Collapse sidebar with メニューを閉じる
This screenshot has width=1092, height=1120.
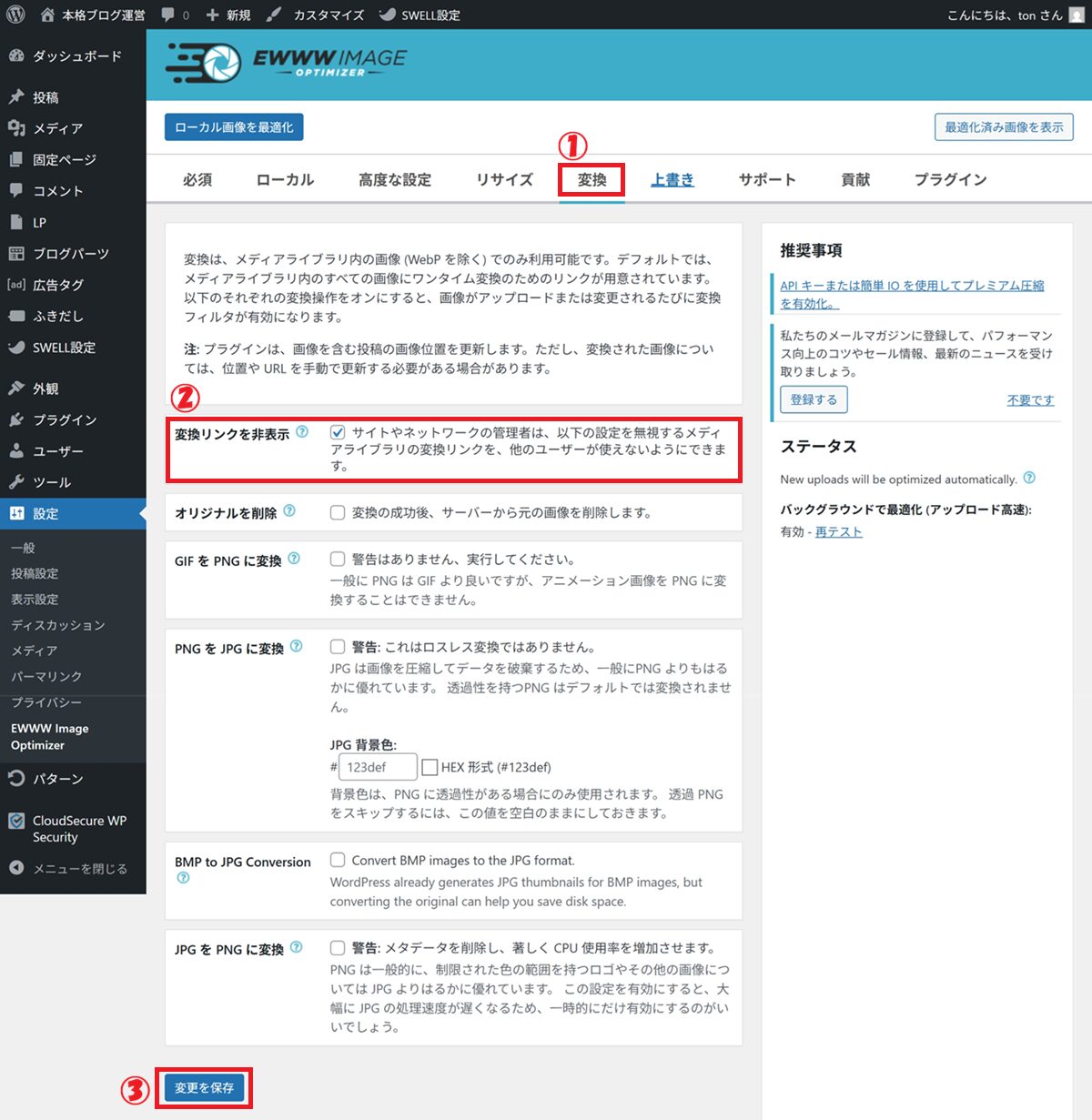pos(71,869)
